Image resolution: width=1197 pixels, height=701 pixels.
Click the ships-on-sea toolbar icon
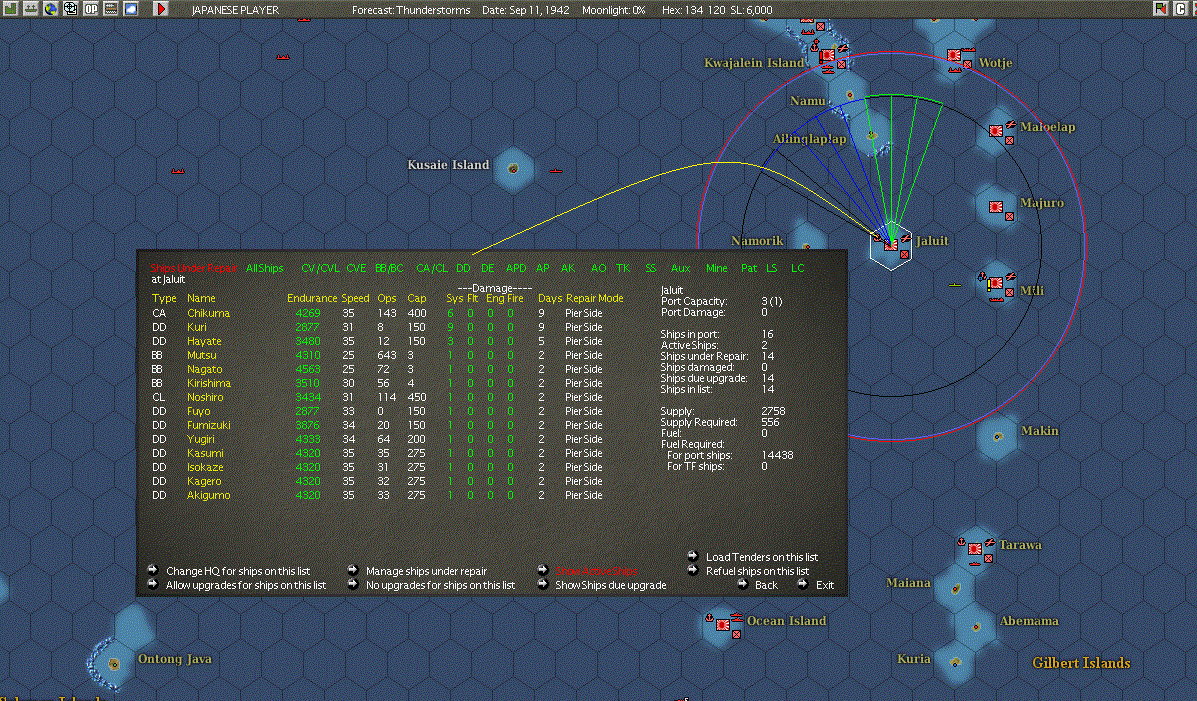[x=31, y=8]
